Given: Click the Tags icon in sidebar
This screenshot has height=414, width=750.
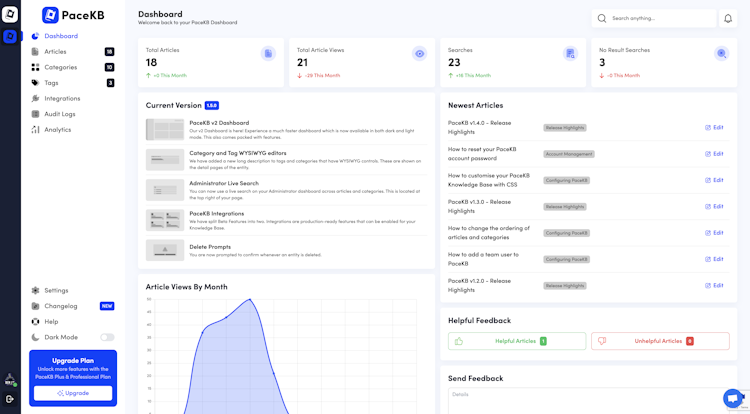Looking at the screenshot, I should click(35, 83).
